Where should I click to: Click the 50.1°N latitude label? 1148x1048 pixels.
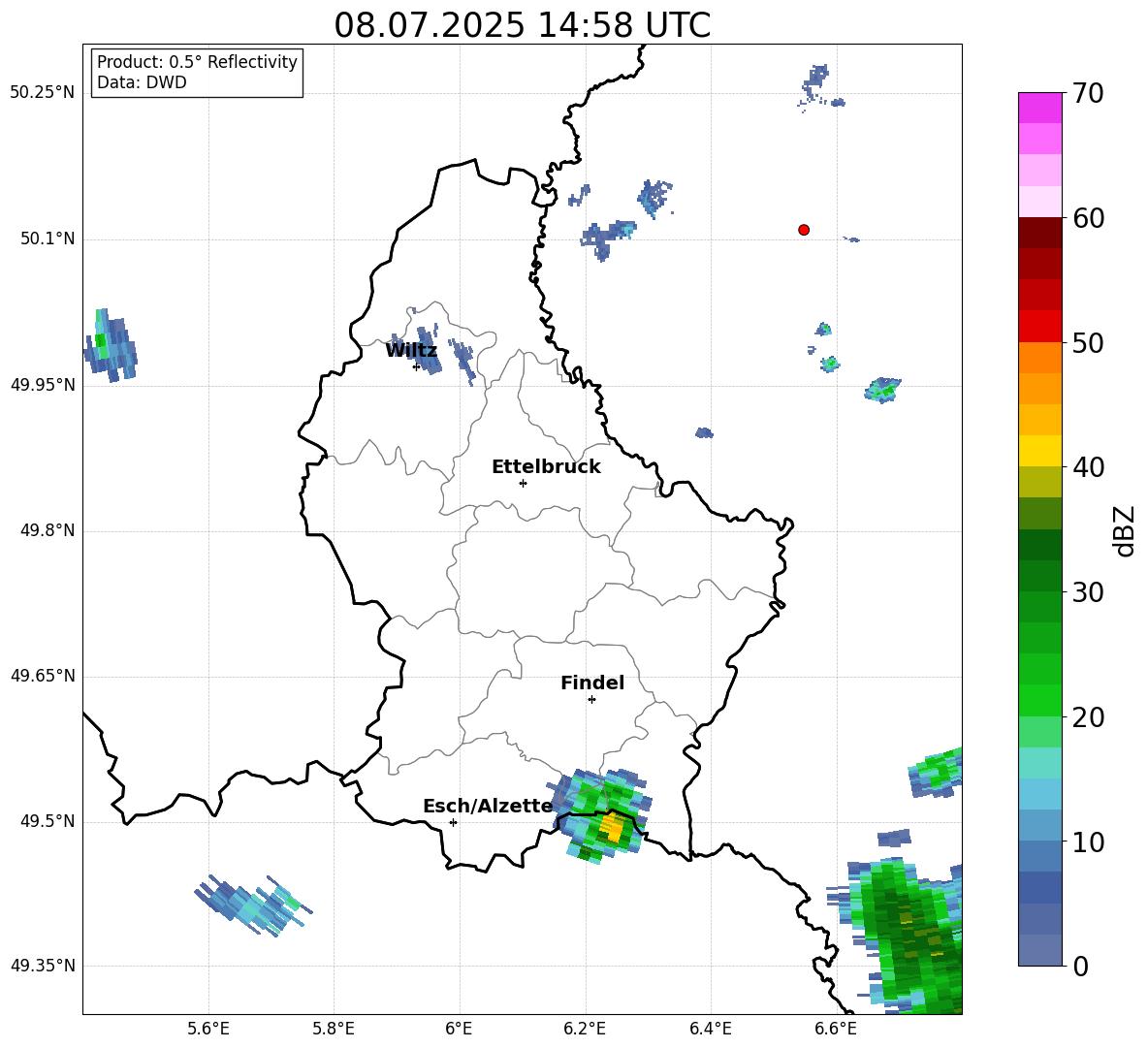(48, 239)
